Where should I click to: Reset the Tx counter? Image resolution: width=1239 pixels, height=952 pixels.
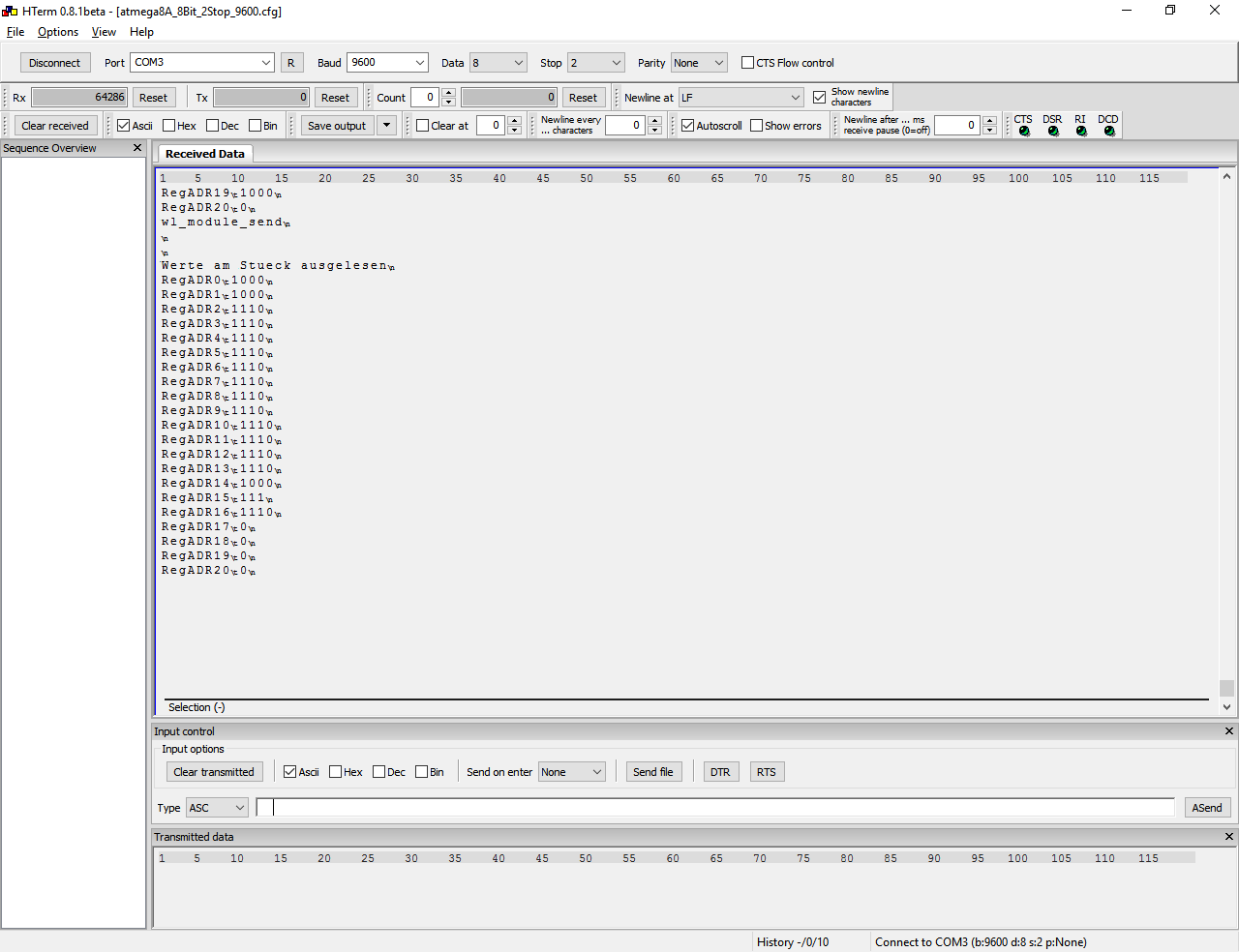[x=335, y=98]
